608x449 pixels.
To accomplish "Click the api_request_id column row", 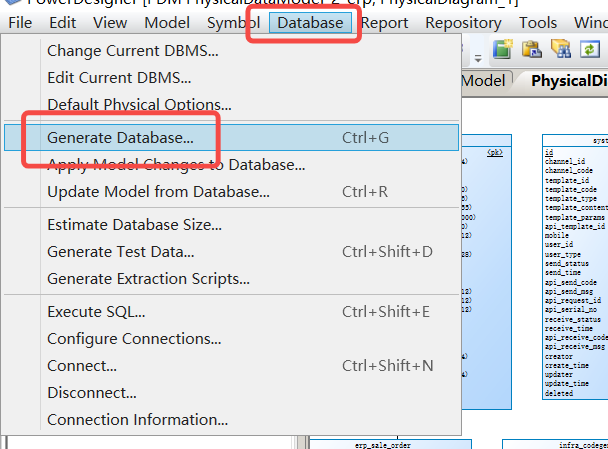I will coord(573,300).
